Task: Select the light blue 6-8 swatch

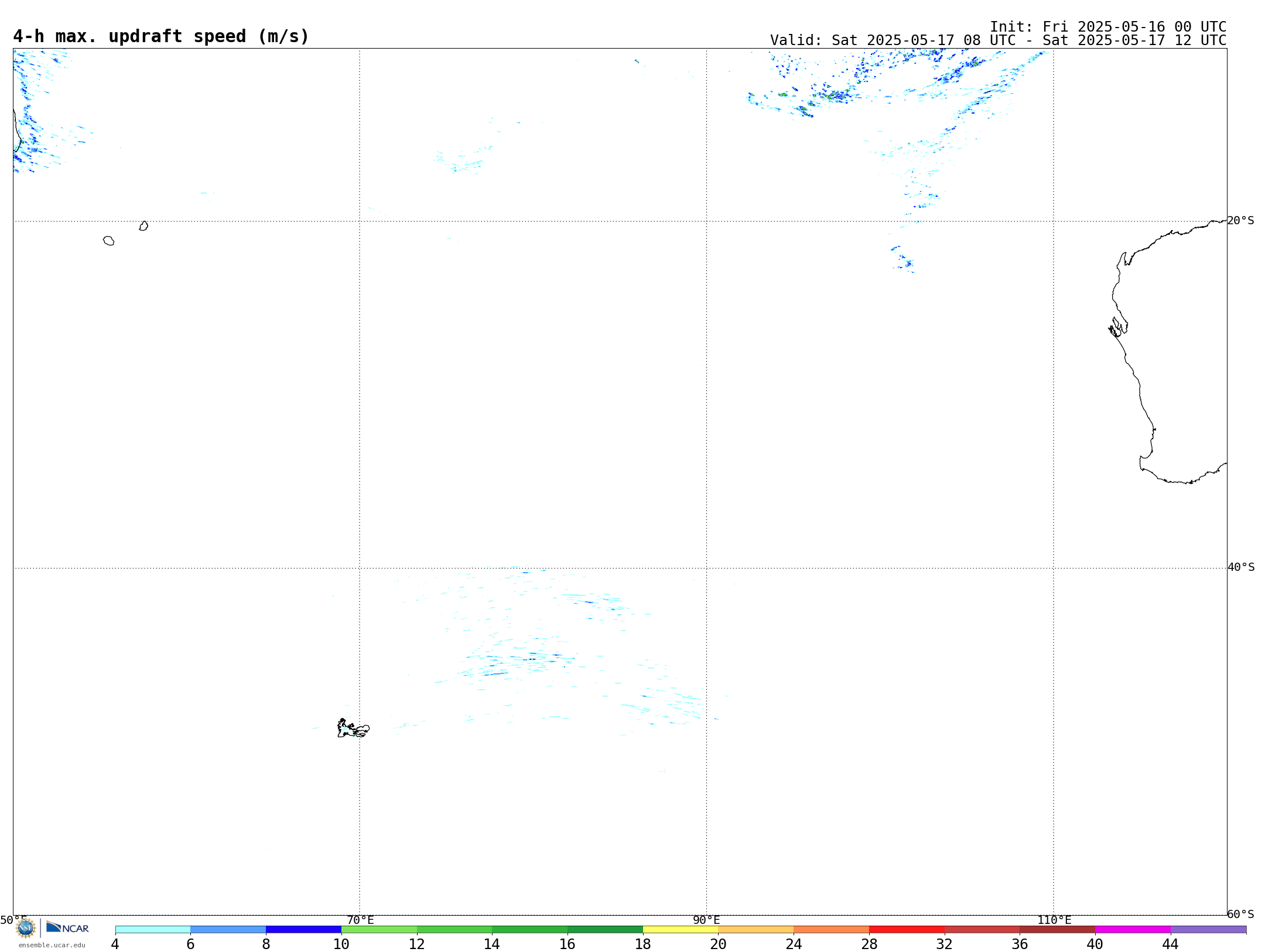Action: [x=228, y=930]
